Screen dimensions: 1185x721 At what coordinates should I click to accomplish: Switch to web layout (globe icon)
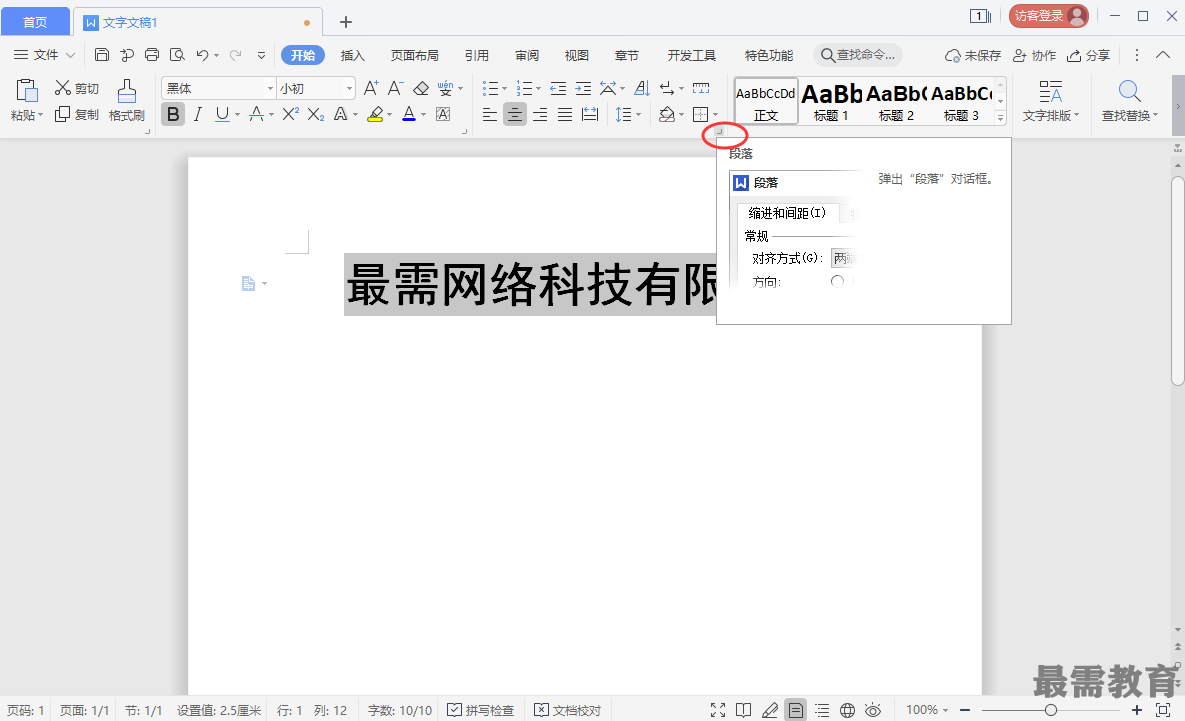847,710
